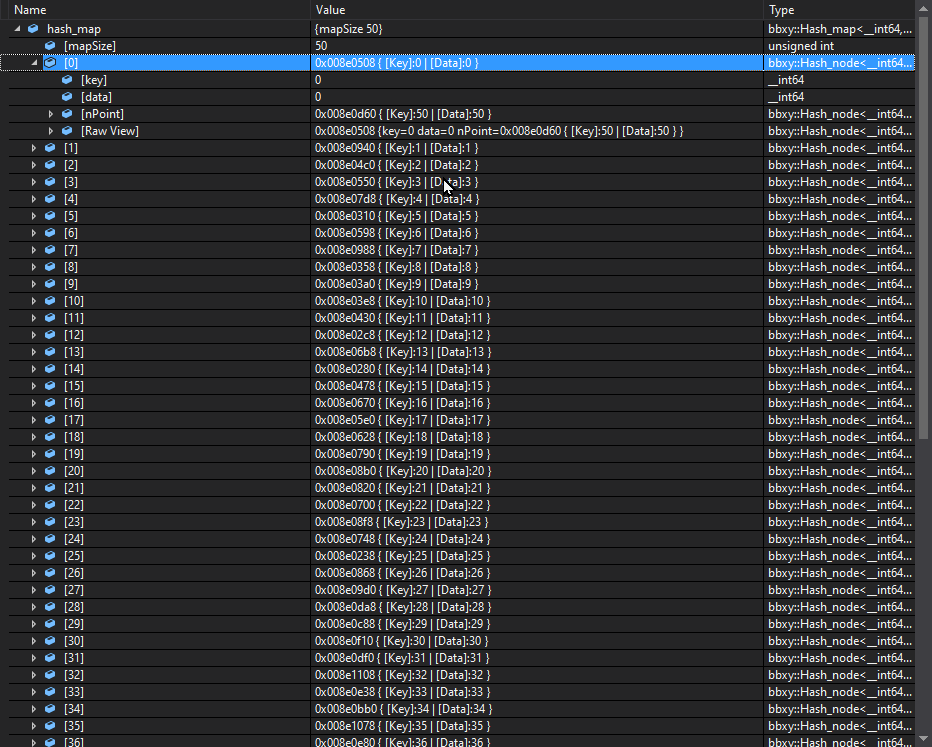Click the [mapSize] field cube icon
932x747 pixels.
[x=51, y=45]
